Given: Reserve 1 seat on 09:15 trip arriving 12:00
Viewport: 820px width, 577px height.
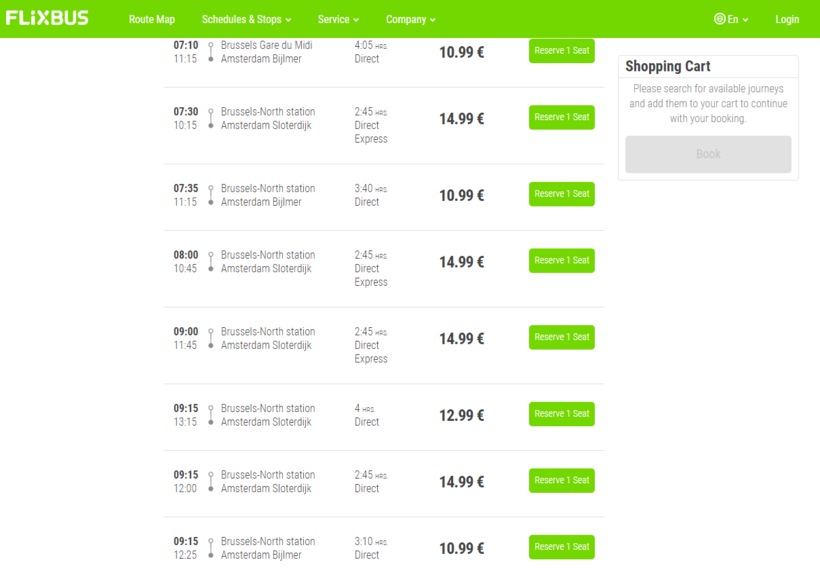Looking at the screenshot, I should click(562, 480).
